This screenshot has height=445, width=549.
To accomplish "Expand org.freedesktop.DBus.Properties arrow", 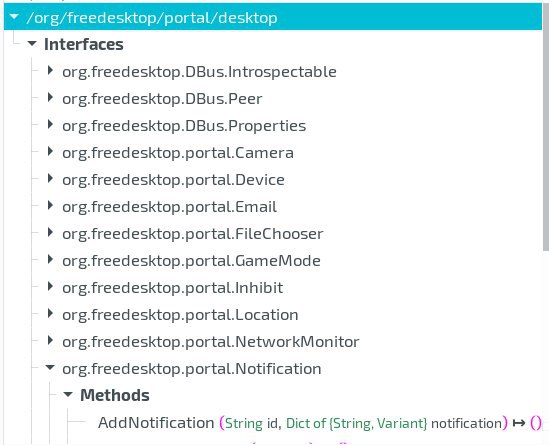I will tap(50, 124).
